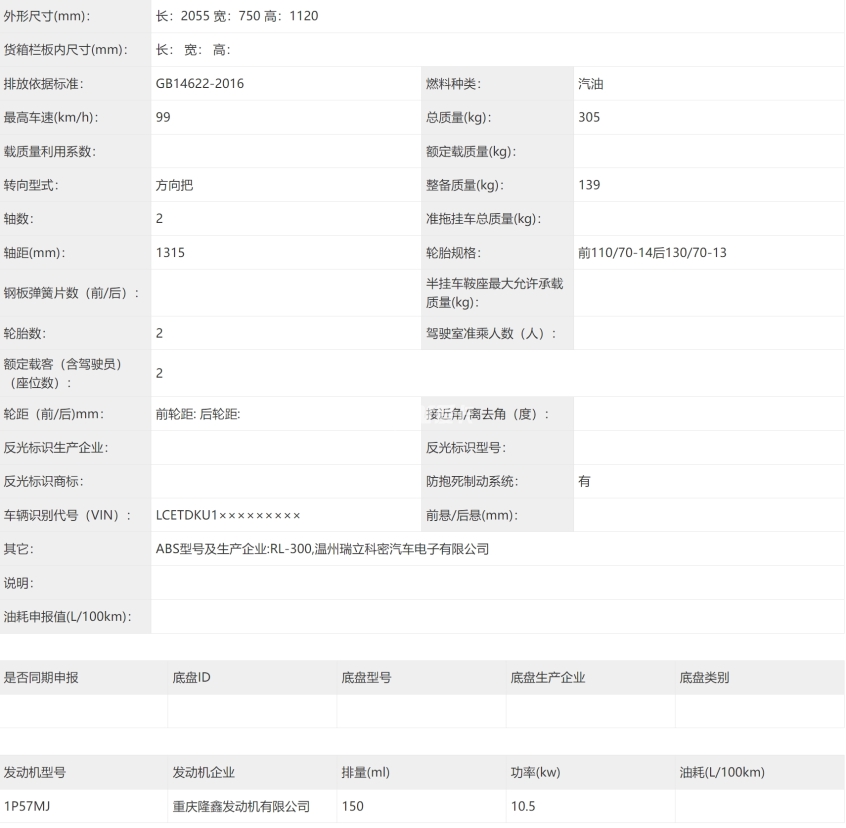This screenshot has height=828, width=846.
Task: Select the 轴距(mm) label
Action: [x=35, y=252]
